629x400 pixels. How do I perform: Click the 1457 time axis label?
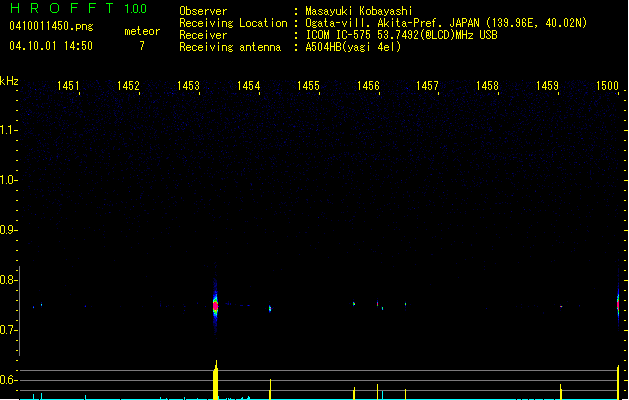tap(427, 86)
